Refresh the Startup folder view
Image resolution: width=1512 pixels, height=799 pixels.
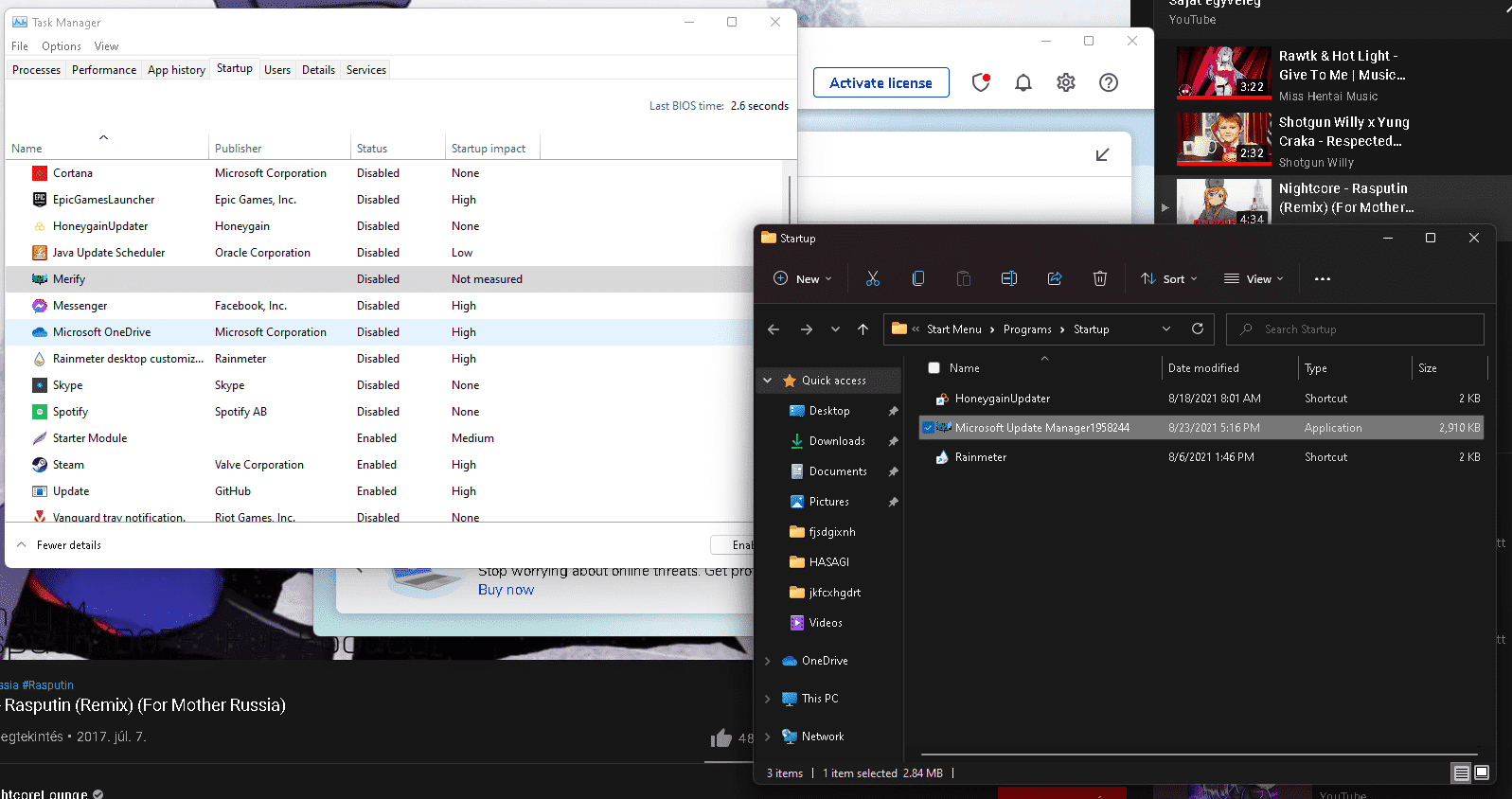click(x=1197, y=328)
